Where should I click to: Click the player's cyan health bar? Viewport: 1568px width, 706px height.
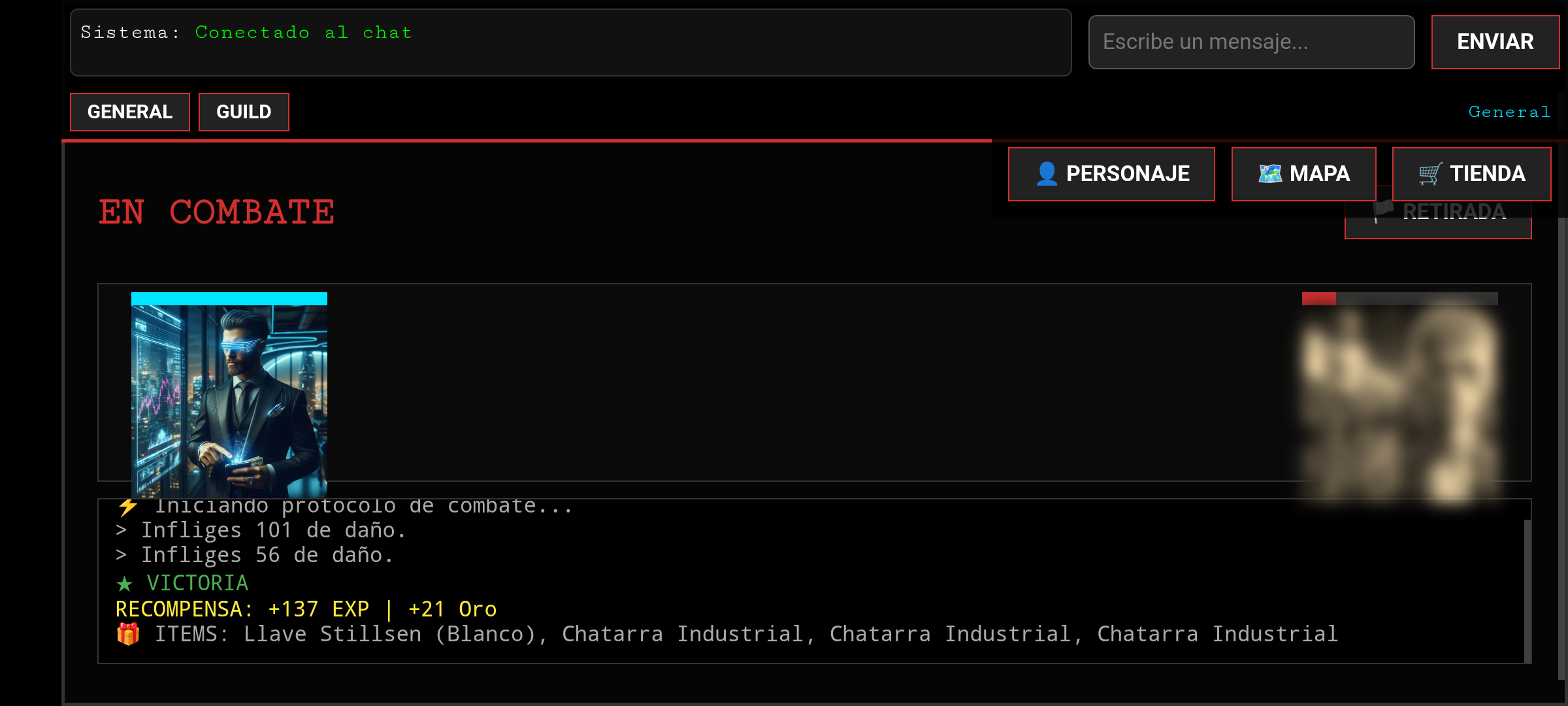229,299
